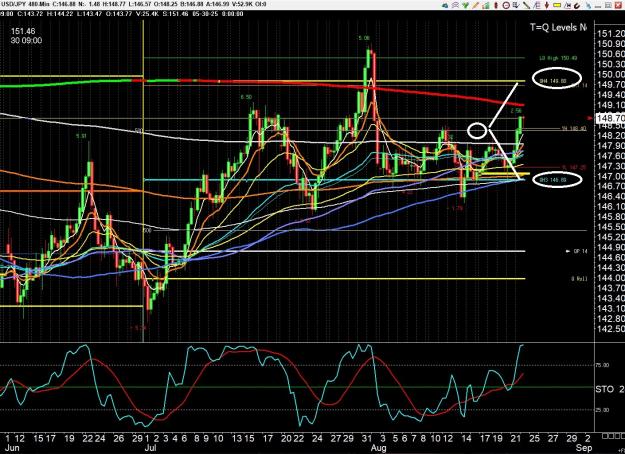
Task: Click the 25.00 stochastic level label
Action: click(x=602, y=410)
